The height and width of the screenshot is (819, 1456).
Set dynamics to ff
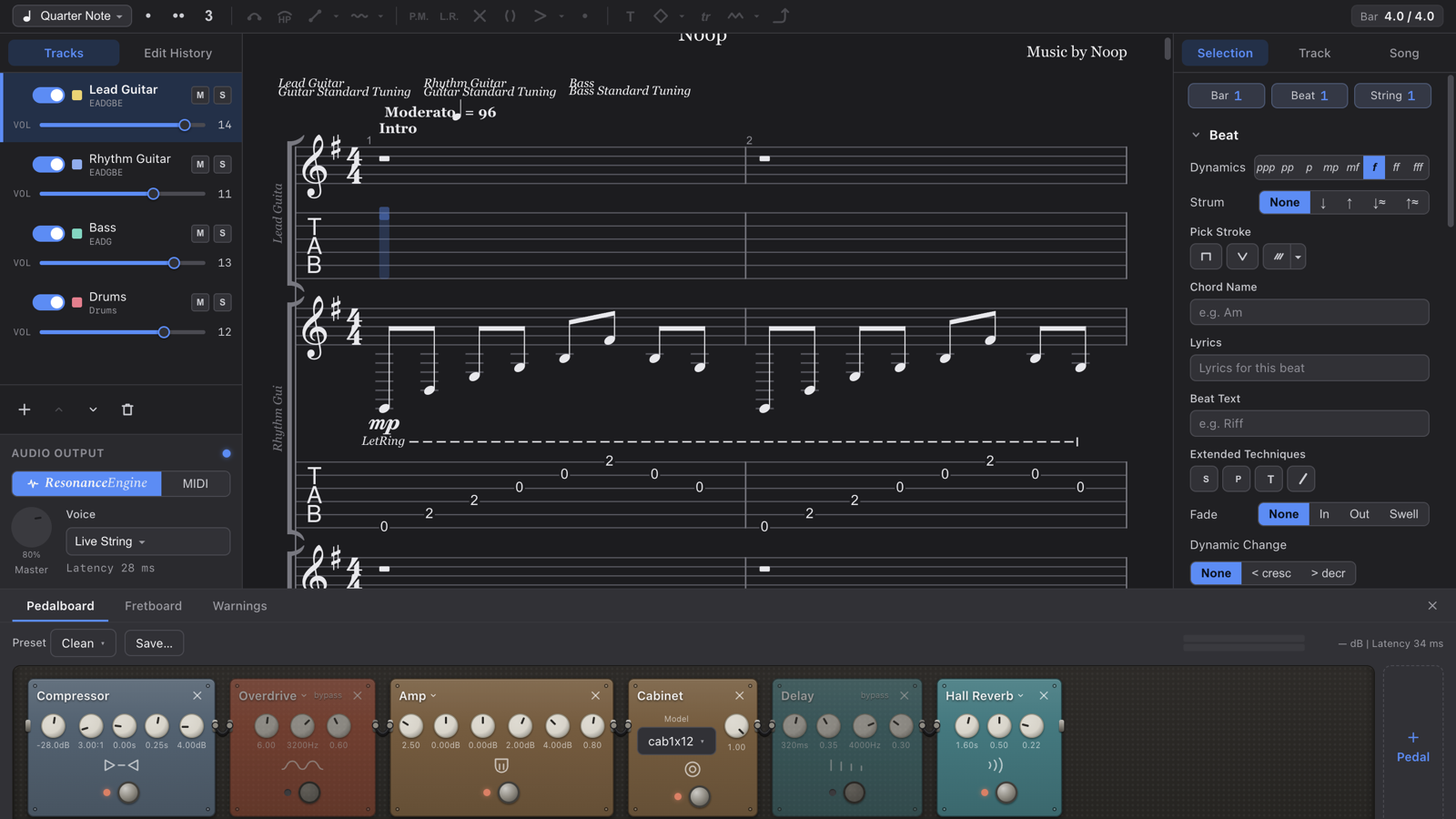point(1396,167)
